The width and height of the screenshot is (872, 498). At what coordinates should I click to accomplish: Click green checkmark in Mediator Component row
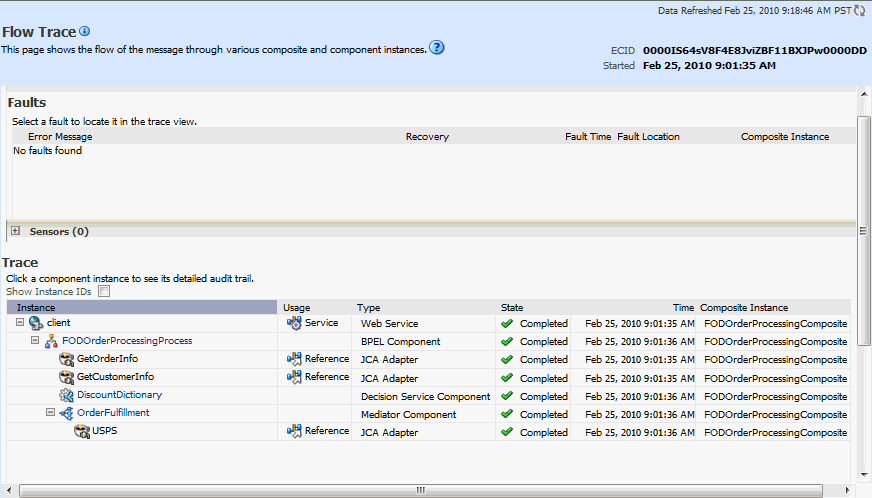[x=507, y=414]
